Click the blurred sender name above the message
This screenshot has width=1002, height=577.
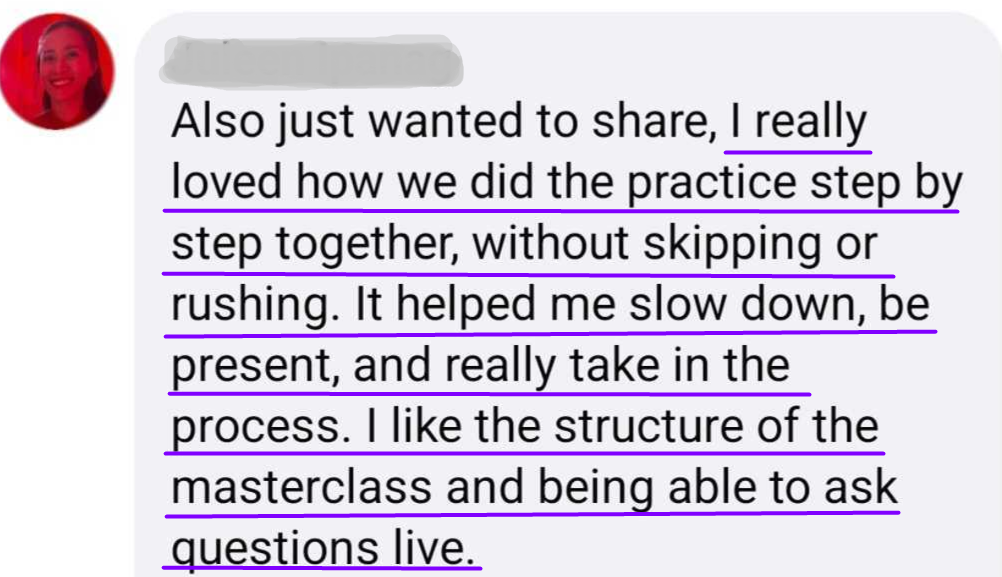click(x=311, y=61)
